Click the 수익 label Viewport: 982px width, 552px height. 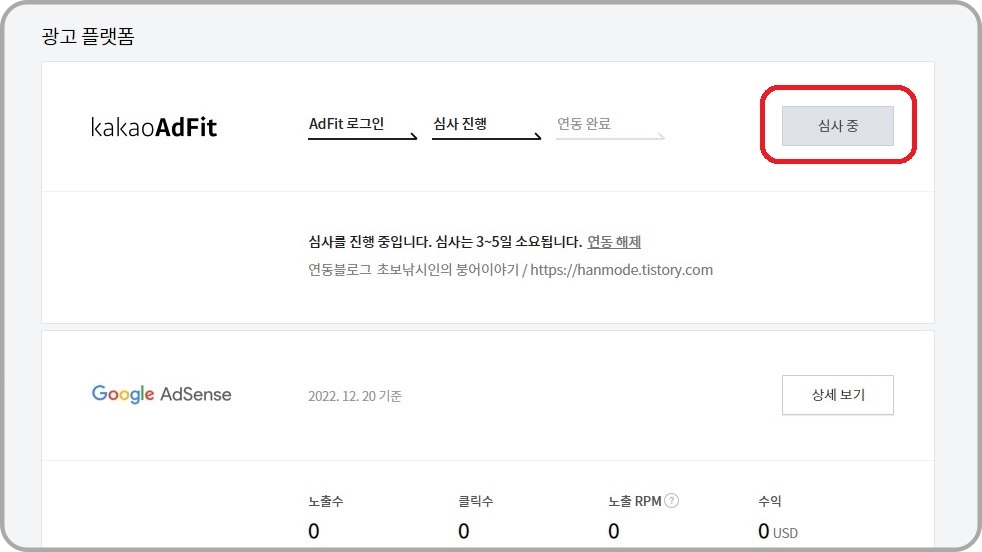tap(770, 501)
